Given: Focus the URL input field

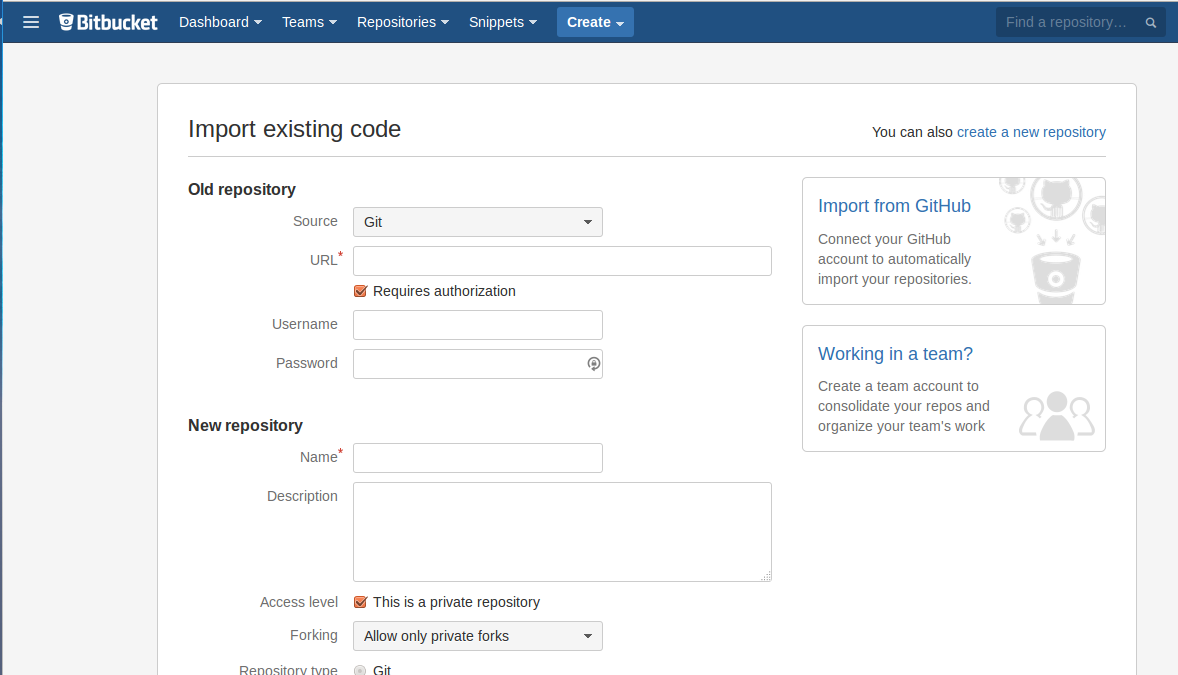Looking at the screenshot, I should pos(562,261).
